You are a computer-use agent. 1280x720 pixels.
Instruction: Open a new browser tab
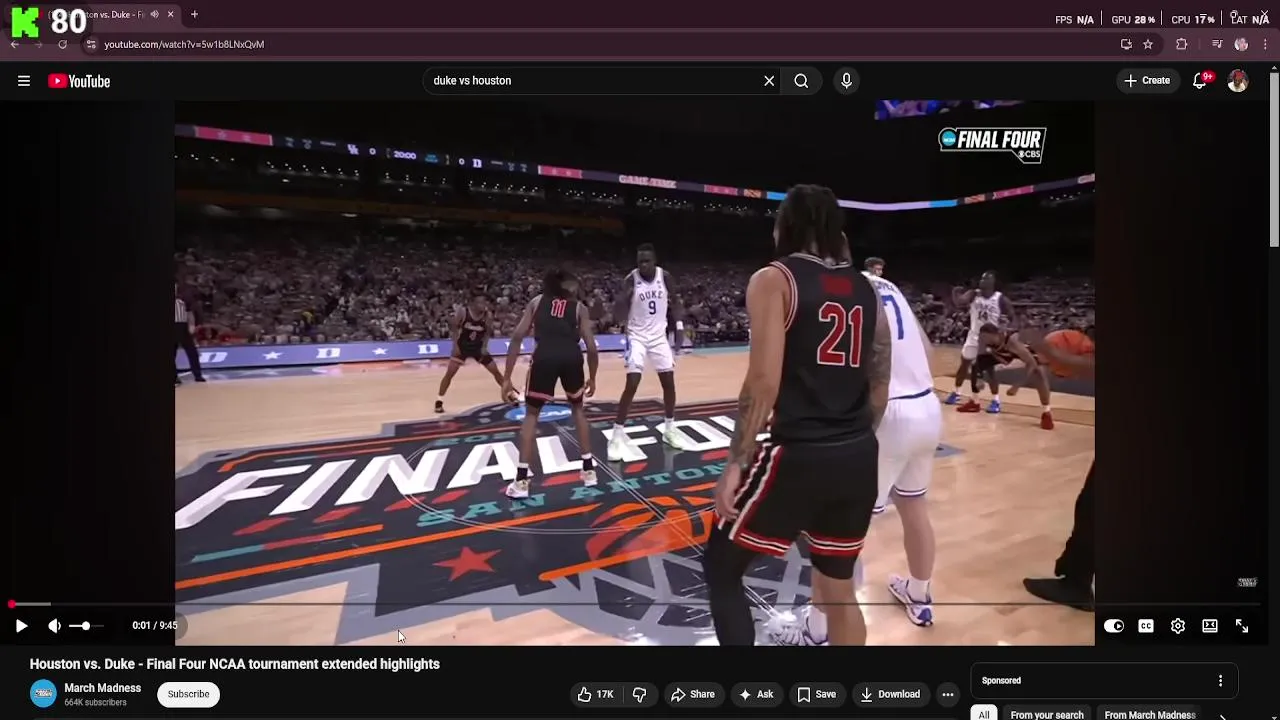[x=194, y=15]
